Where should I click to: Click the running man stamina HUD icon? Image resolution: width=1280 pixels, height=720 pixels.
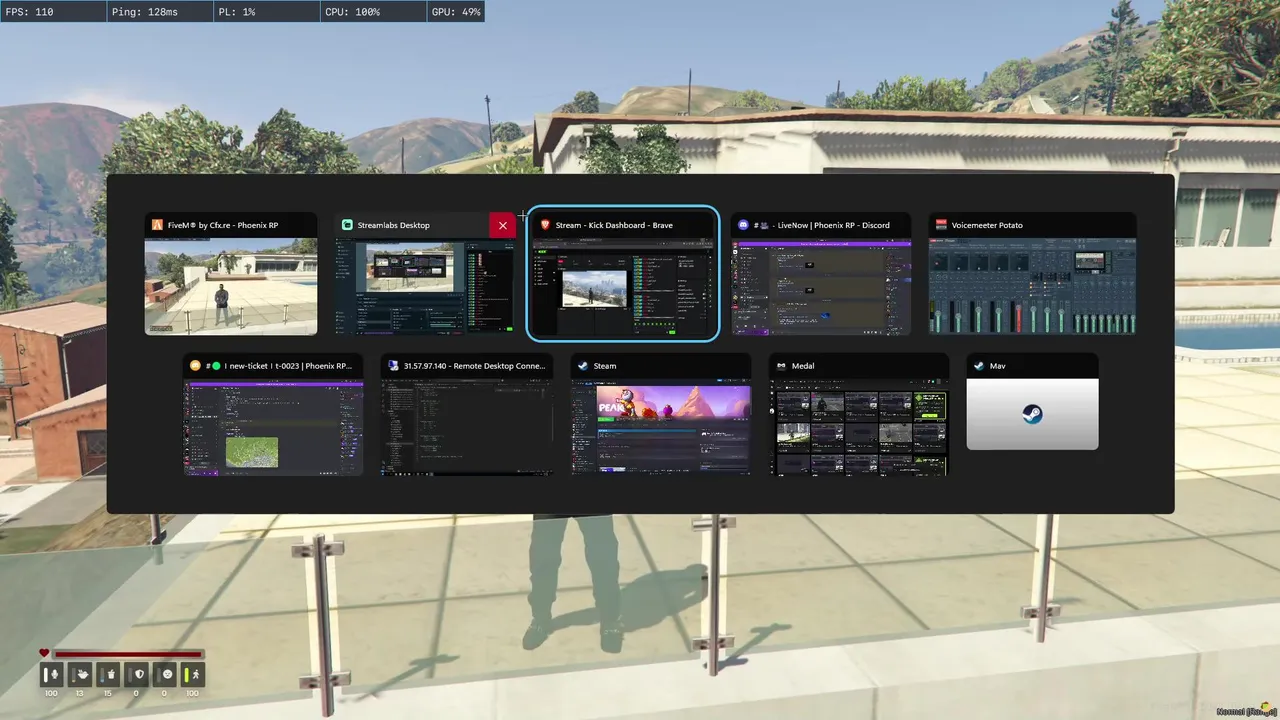[x=195, y=675]
